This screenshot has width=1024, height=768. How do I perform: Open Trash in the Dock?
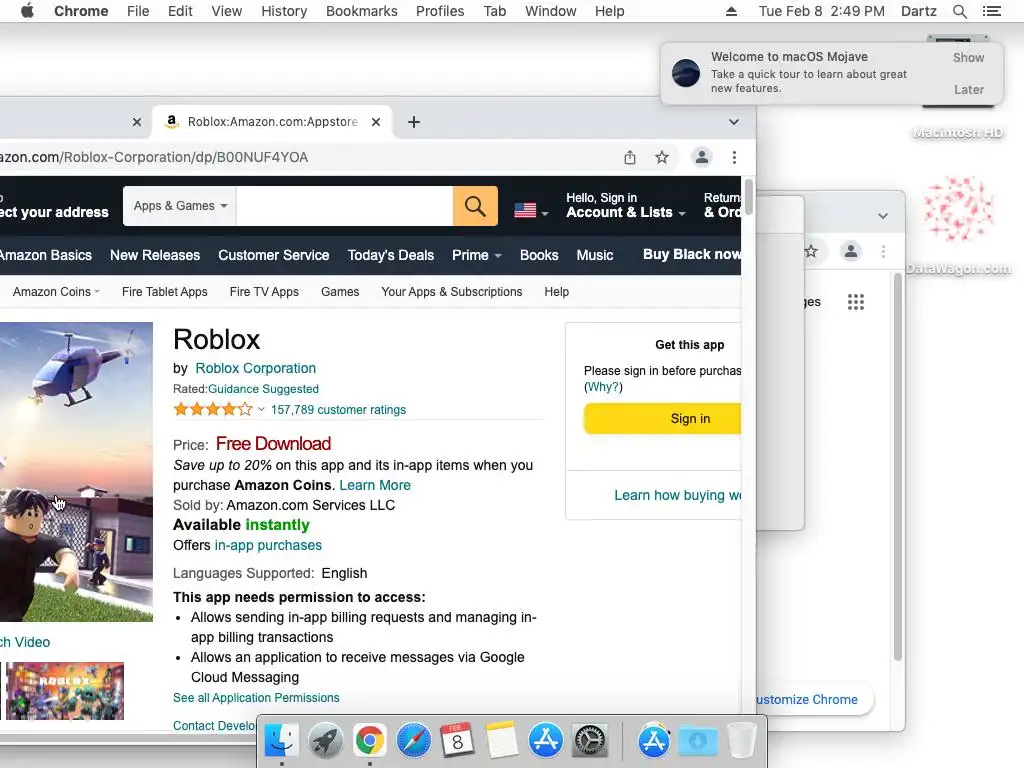click(741, 740)
